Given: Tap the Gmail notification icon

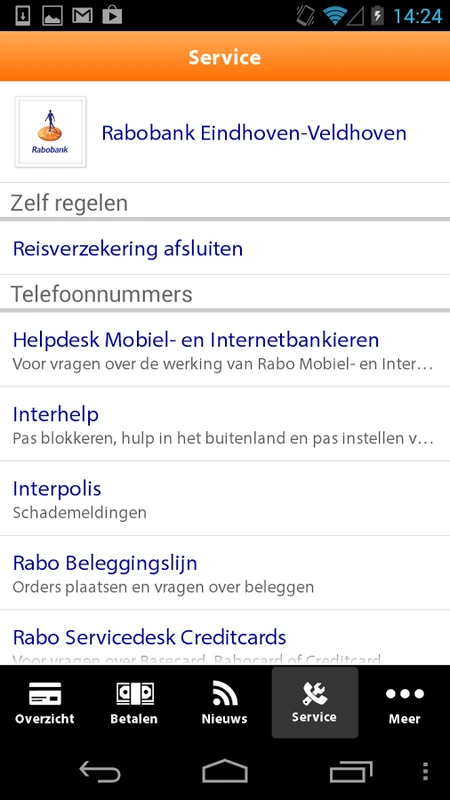Looking at the screenshot, I should [82, 16].
